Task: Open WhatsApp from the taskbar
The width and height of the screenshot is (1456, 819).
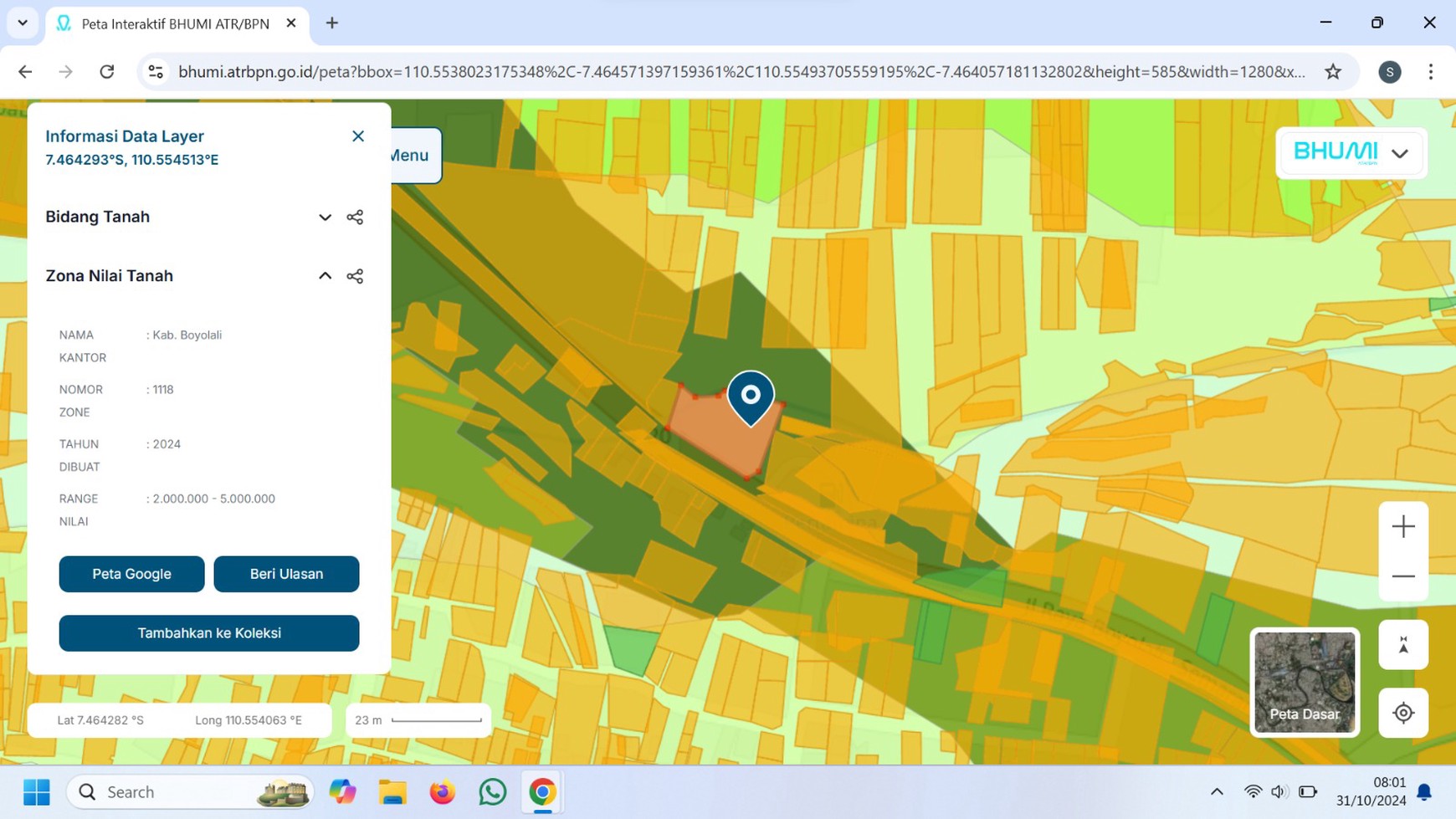Action: [x=493, y=791]
